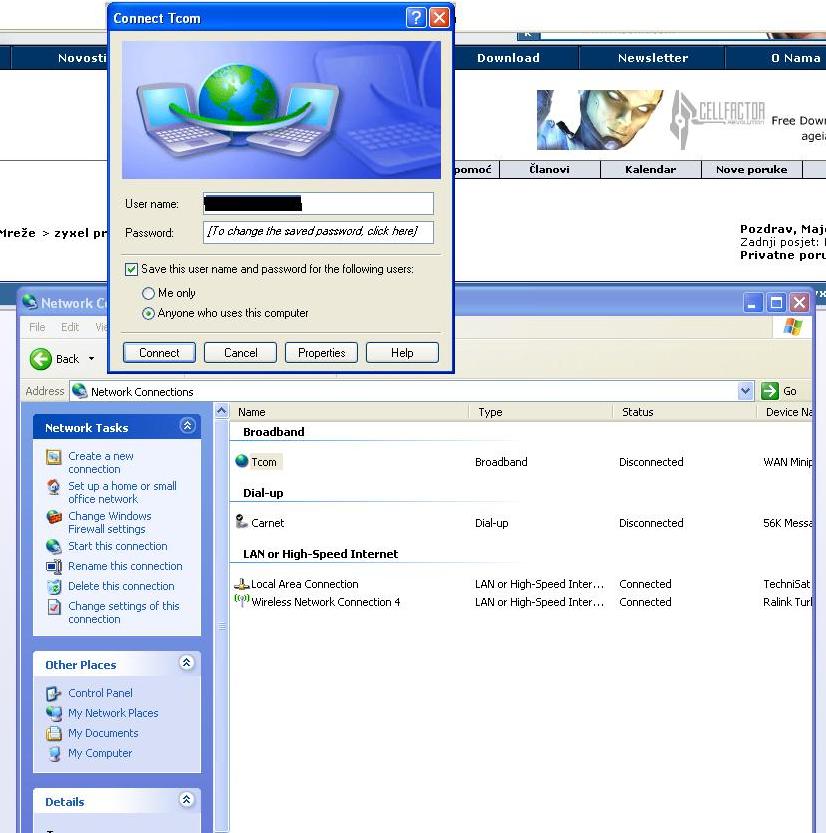826x833 pixels.
Task: Open Control Panel from Other Places
Action: [x=100, y=693]
